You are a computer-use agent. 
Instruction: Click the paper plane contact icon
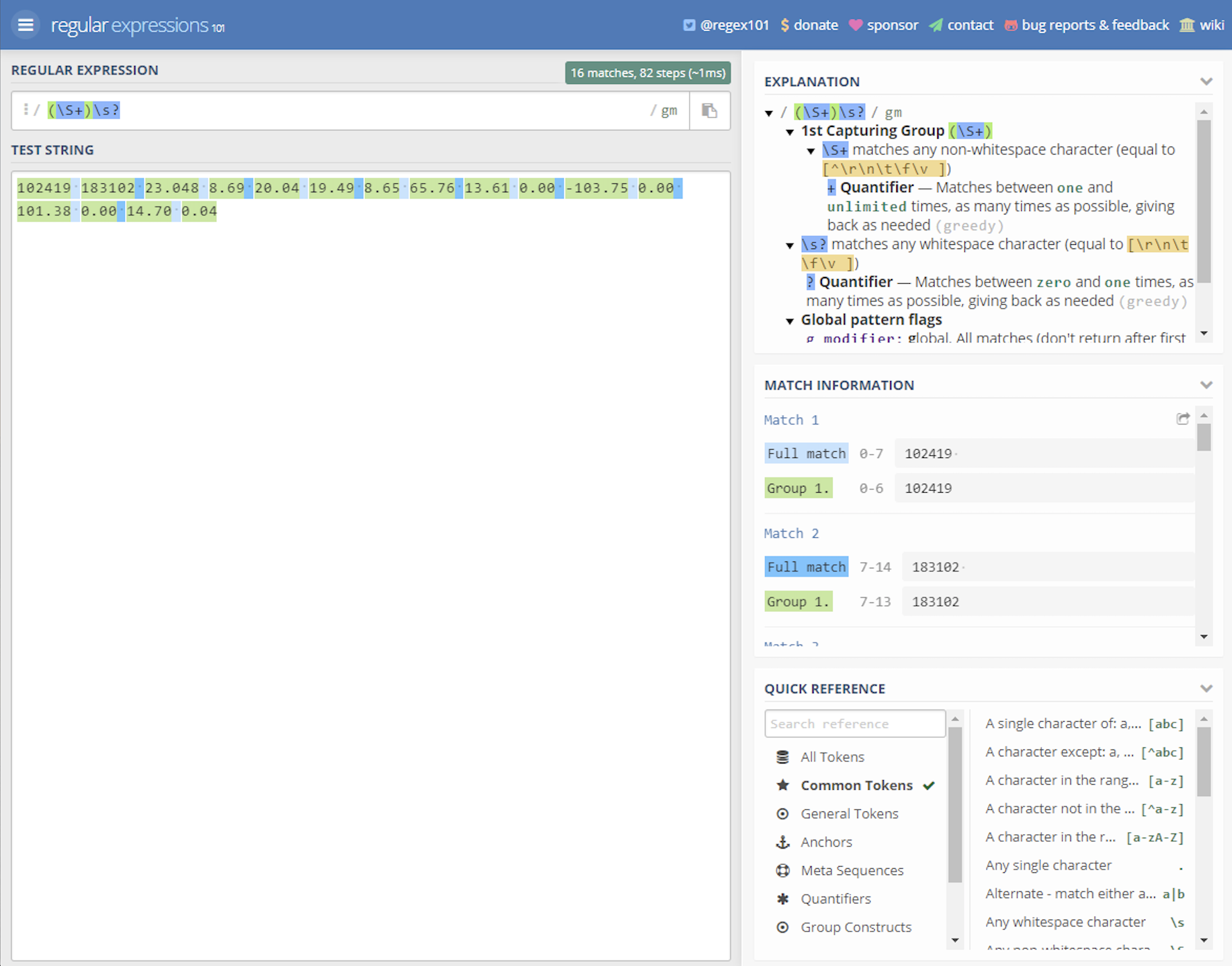pos(936,25)
